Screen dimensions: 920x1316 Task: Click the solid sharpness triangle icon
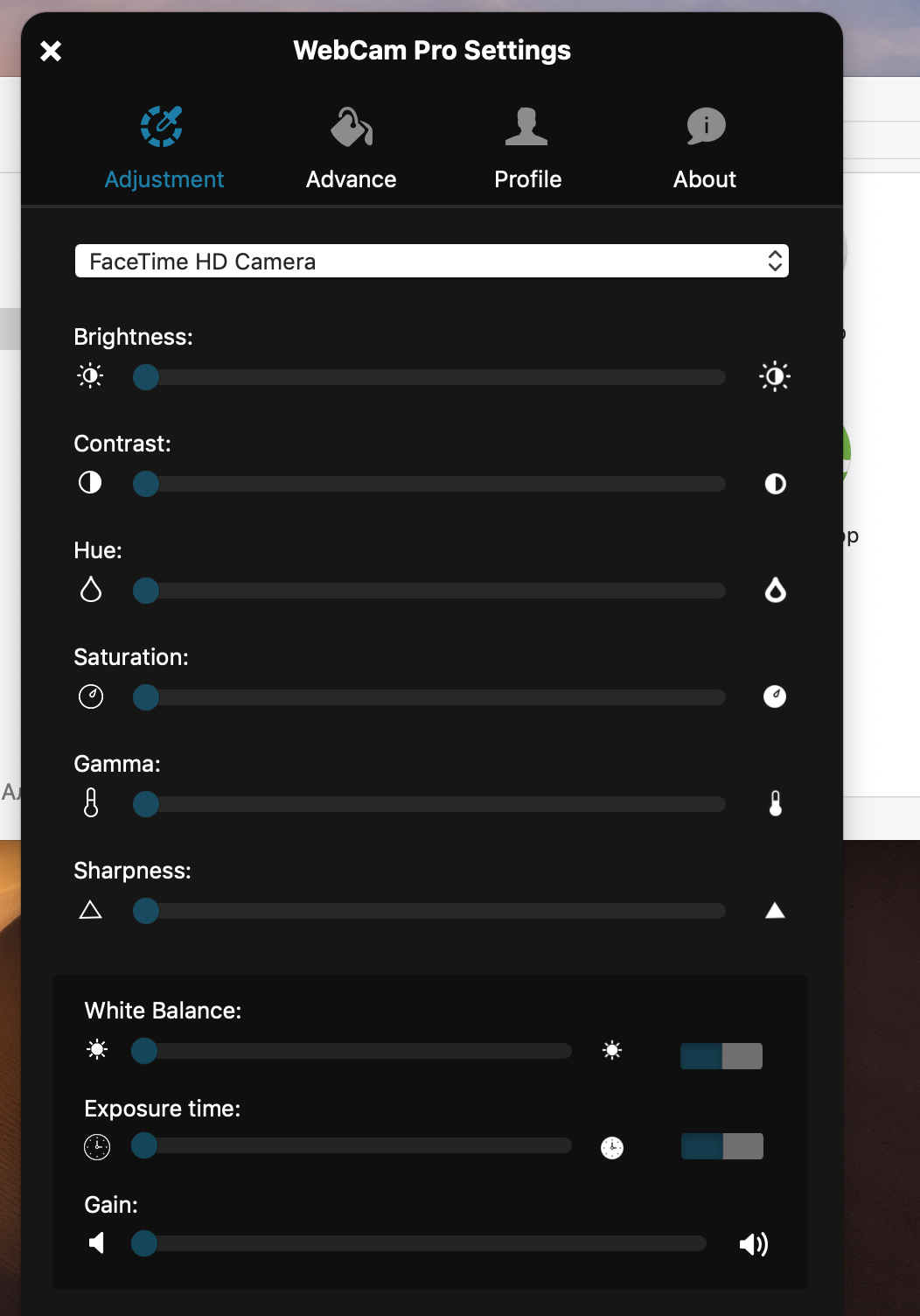click(775, 911)
